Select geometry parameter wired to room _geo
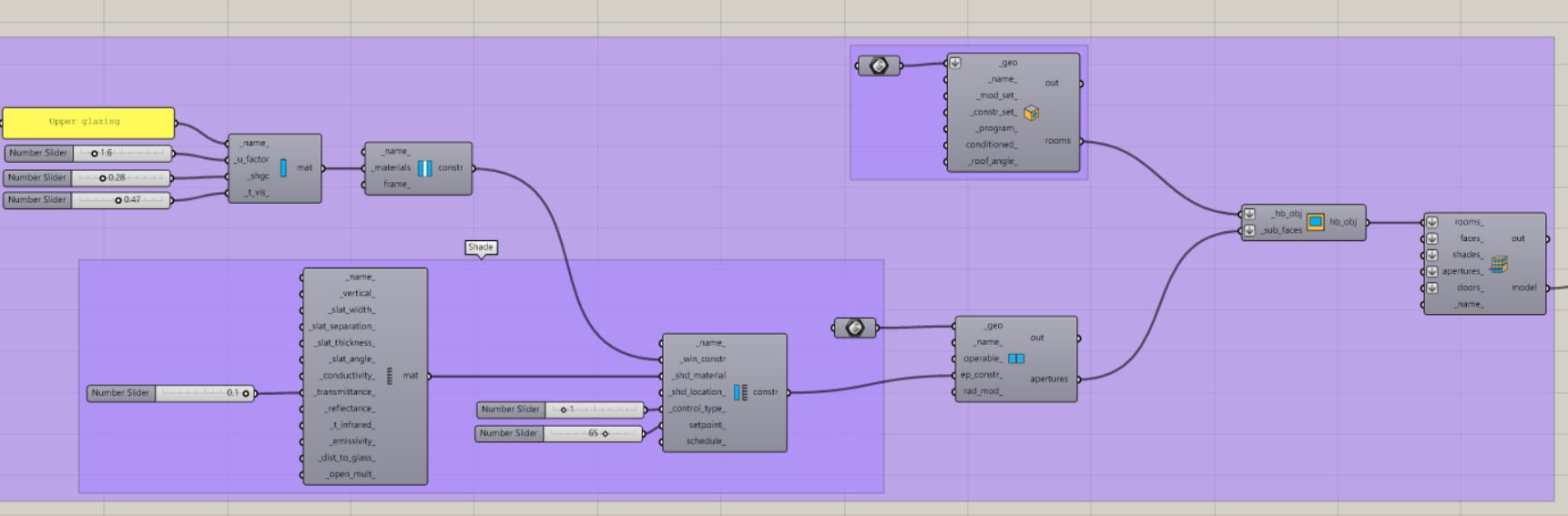1568x516 pixels. point(879,66)
